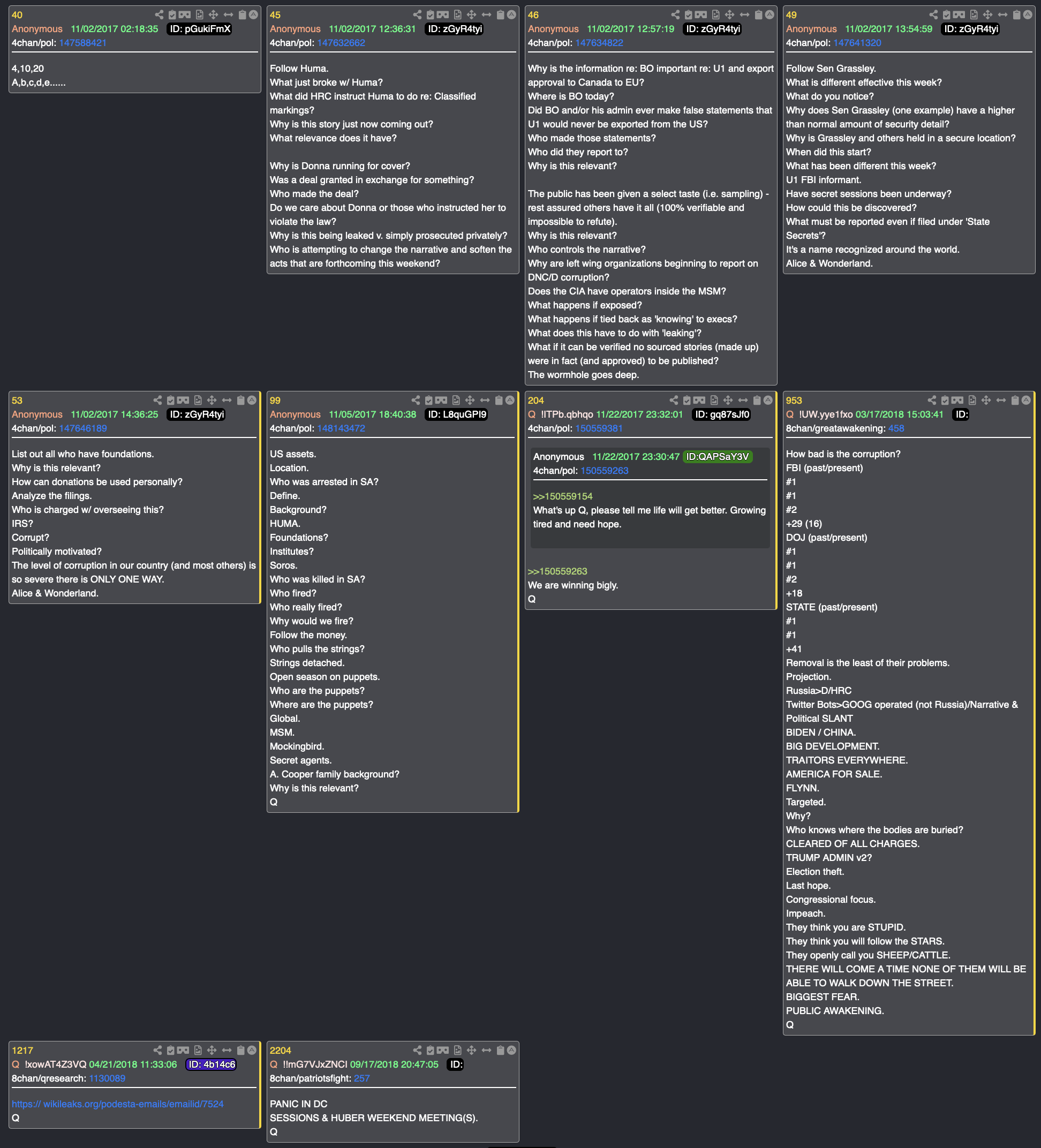Click the share icon on post 40
Viewport: 1041px width, 1148px height.
click(159, 15)
